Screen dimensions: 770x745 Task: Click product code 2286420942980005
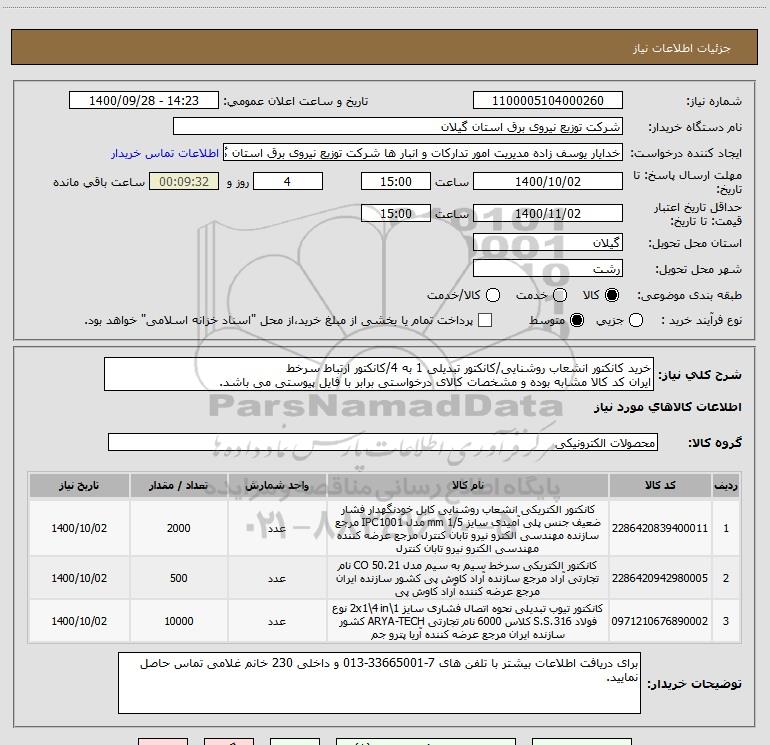pos(660,579)
